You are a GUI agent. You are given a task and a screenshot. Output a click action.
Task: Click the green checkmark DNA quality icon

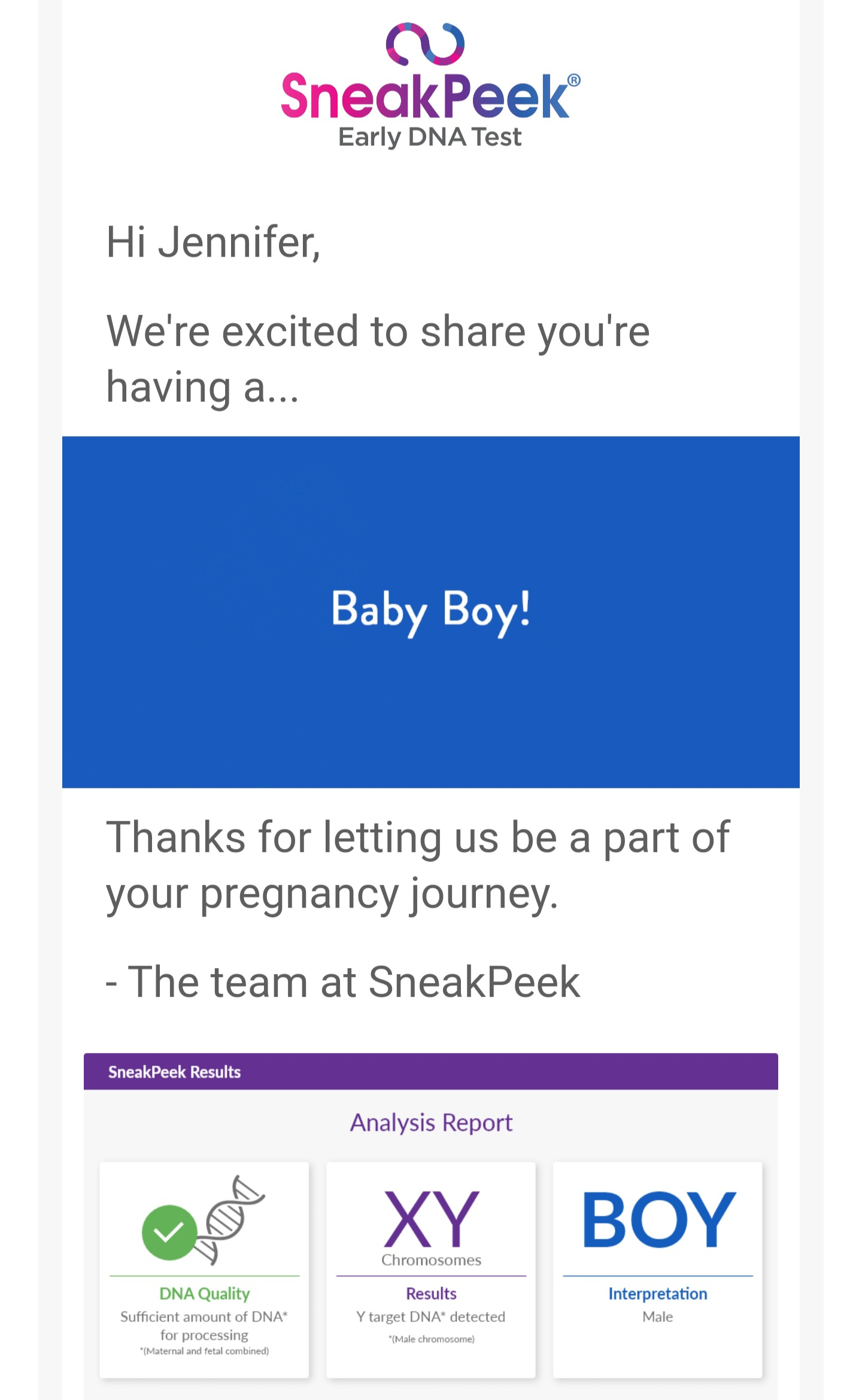pos(169,1232)
